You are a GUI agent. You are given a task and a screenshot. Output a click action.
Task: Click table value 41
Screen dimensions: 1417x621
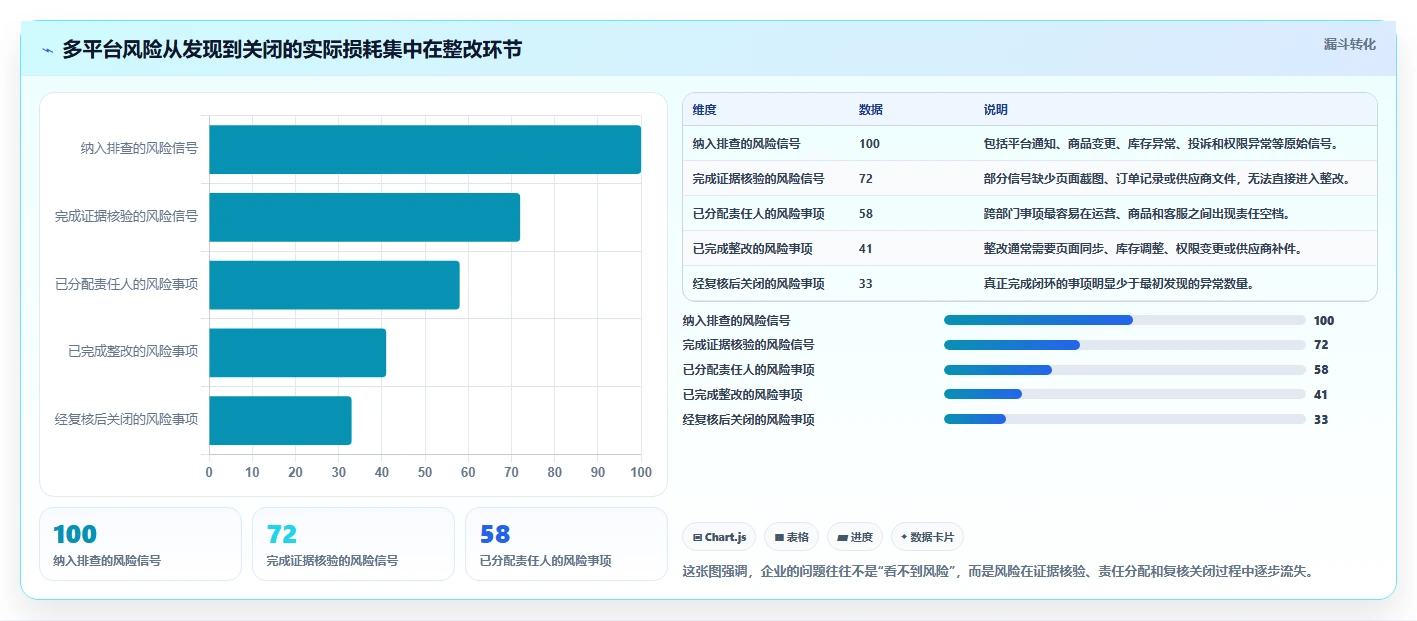pyautogui.click(x=866, y=249)
